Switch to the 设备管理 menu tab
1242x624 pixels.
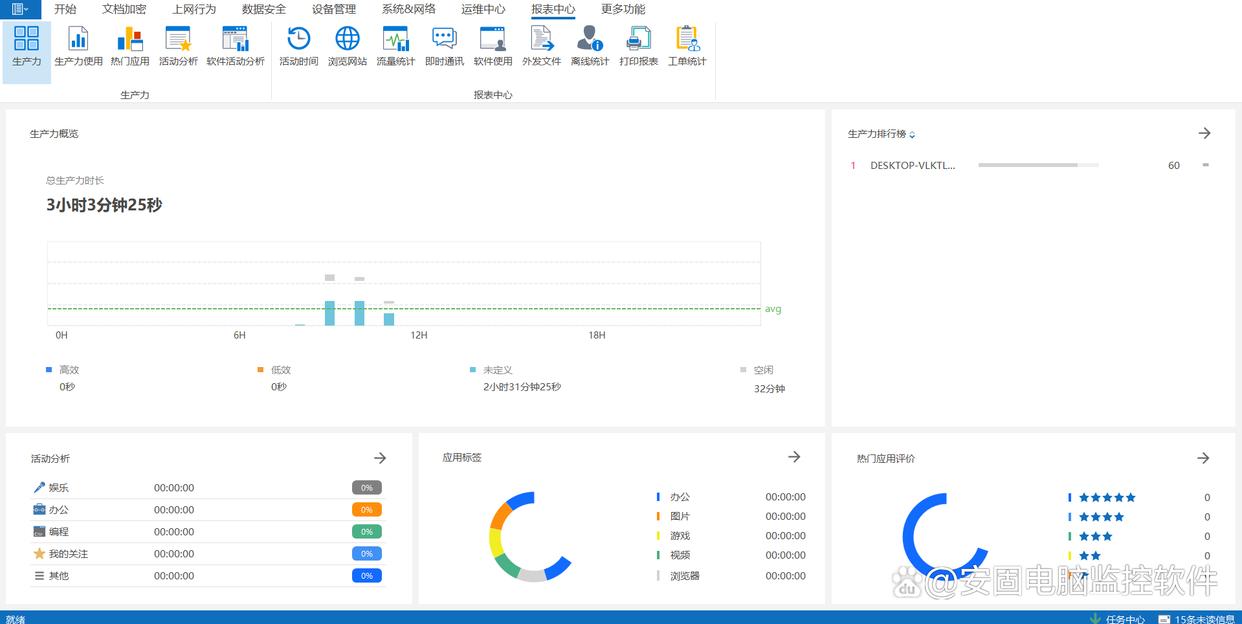coord(333,9)
